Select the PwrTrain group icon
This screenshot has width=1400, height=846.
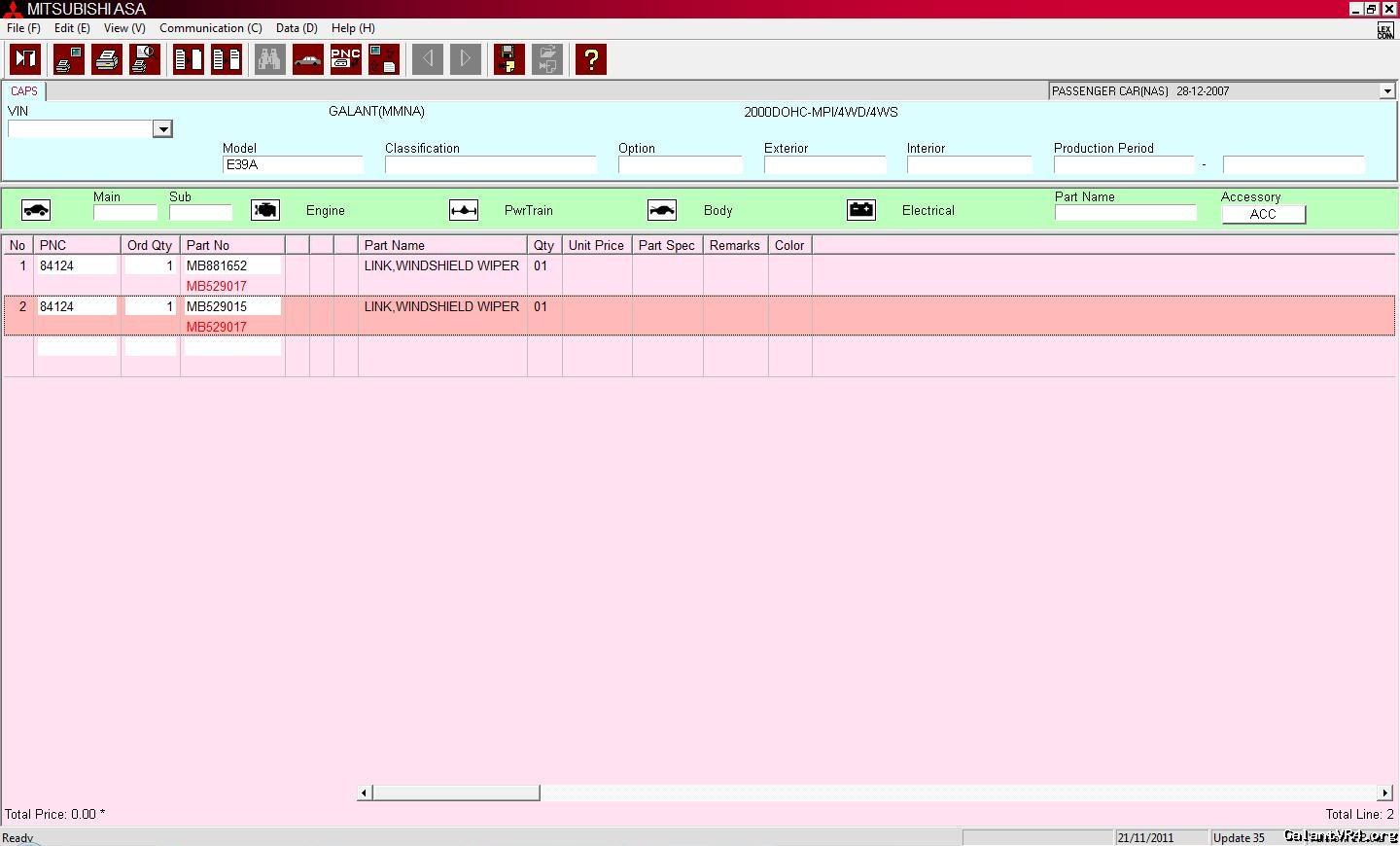click(x=464, y=210)
